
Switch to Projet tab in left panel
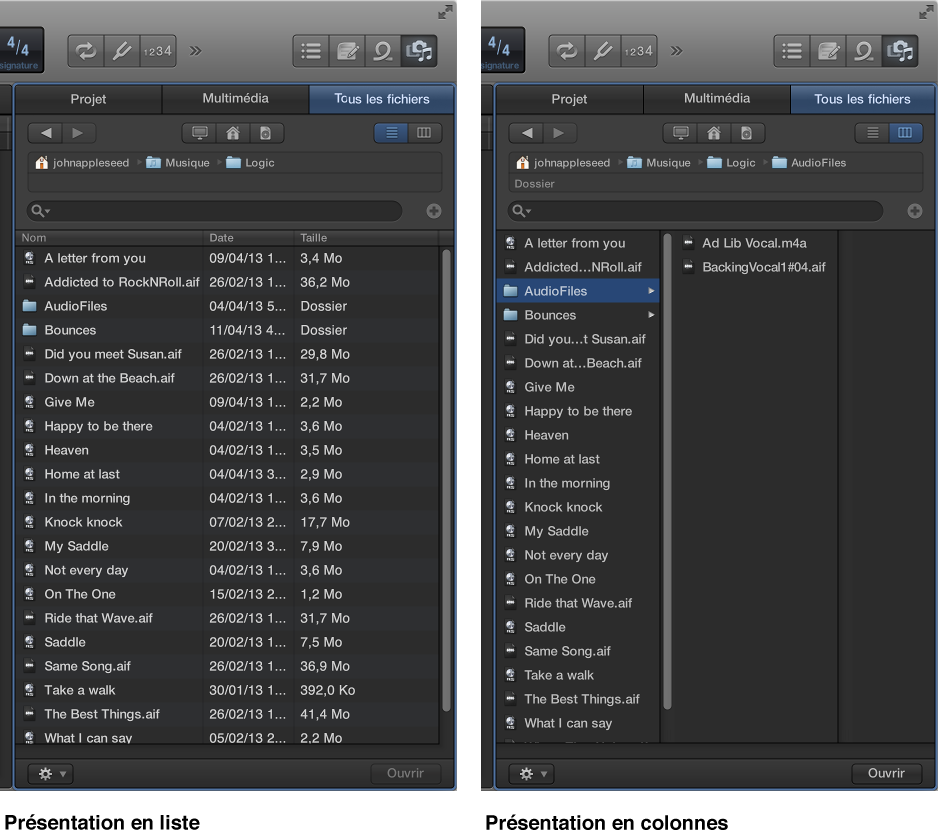88,99
